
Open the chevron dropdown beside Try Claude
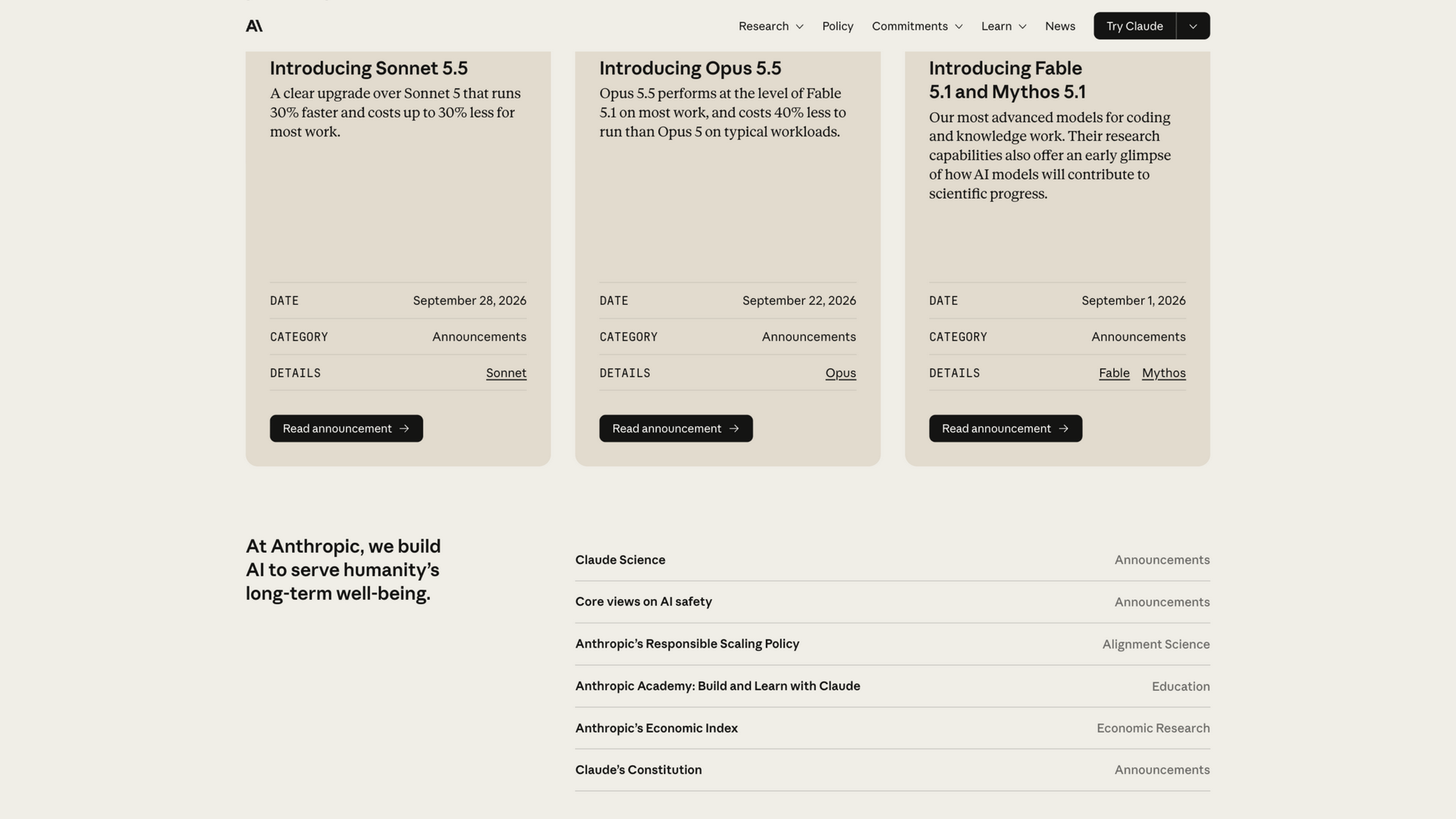(1193, 26)
